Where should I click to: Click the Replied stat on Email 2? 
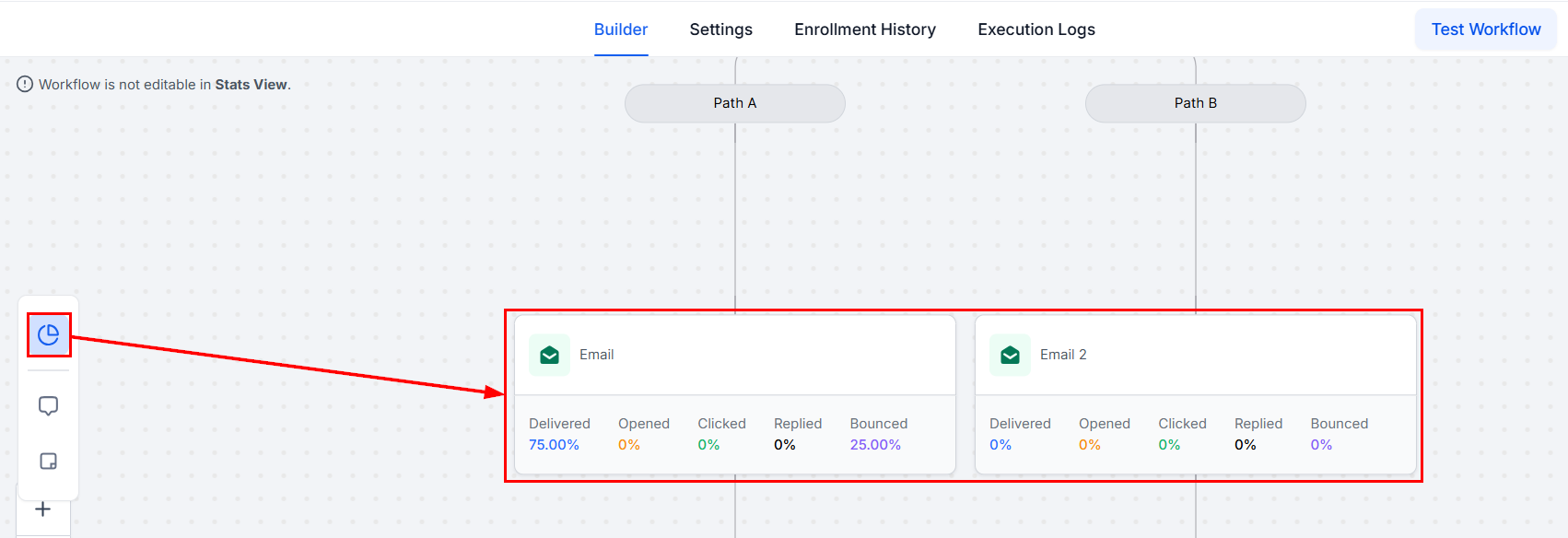[1258, 435]
